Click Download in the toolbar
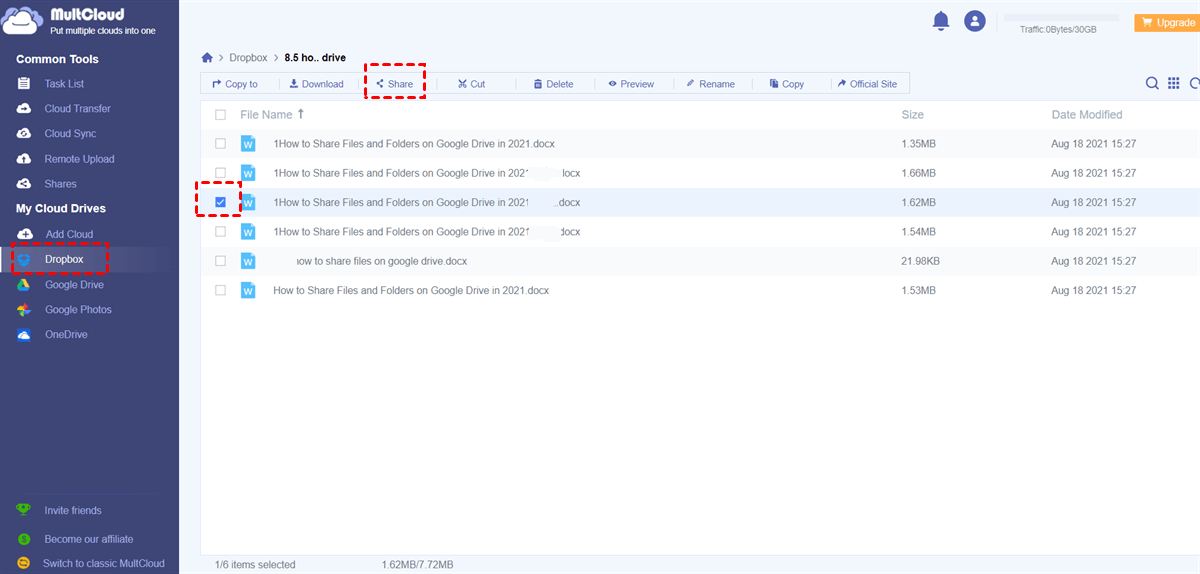1200x574 pixels. point(316,84)
